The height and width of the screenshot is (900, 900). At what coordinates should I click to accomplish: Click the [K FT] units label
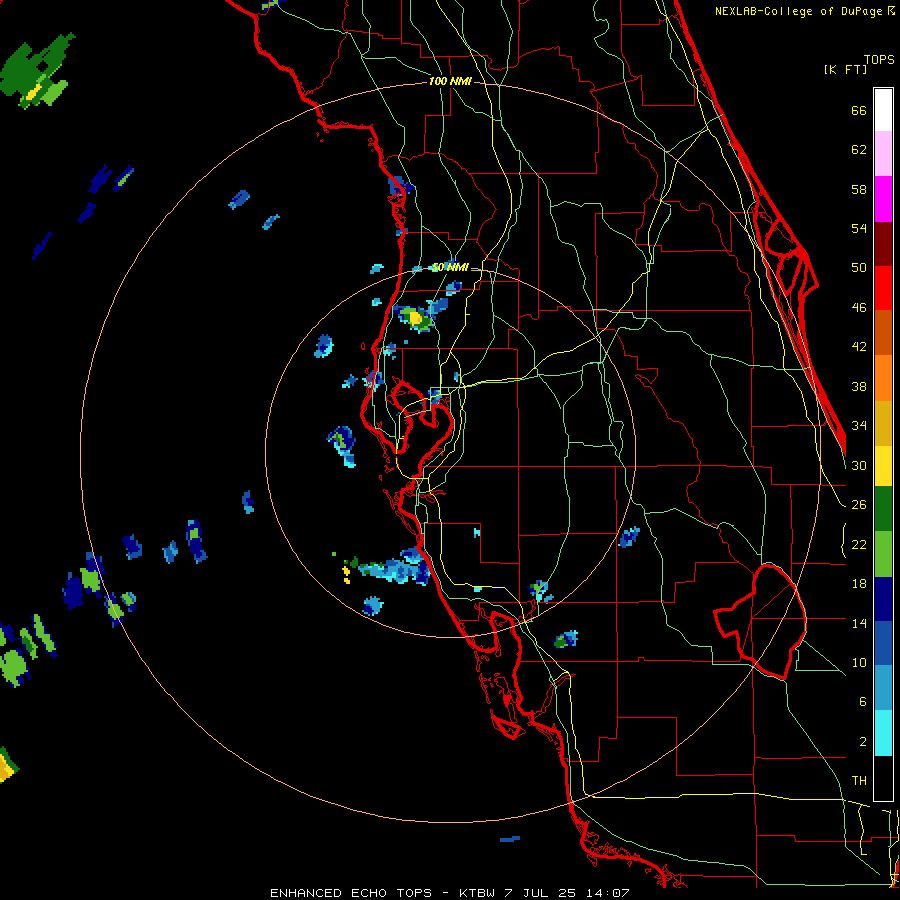(x=845, y=69)
